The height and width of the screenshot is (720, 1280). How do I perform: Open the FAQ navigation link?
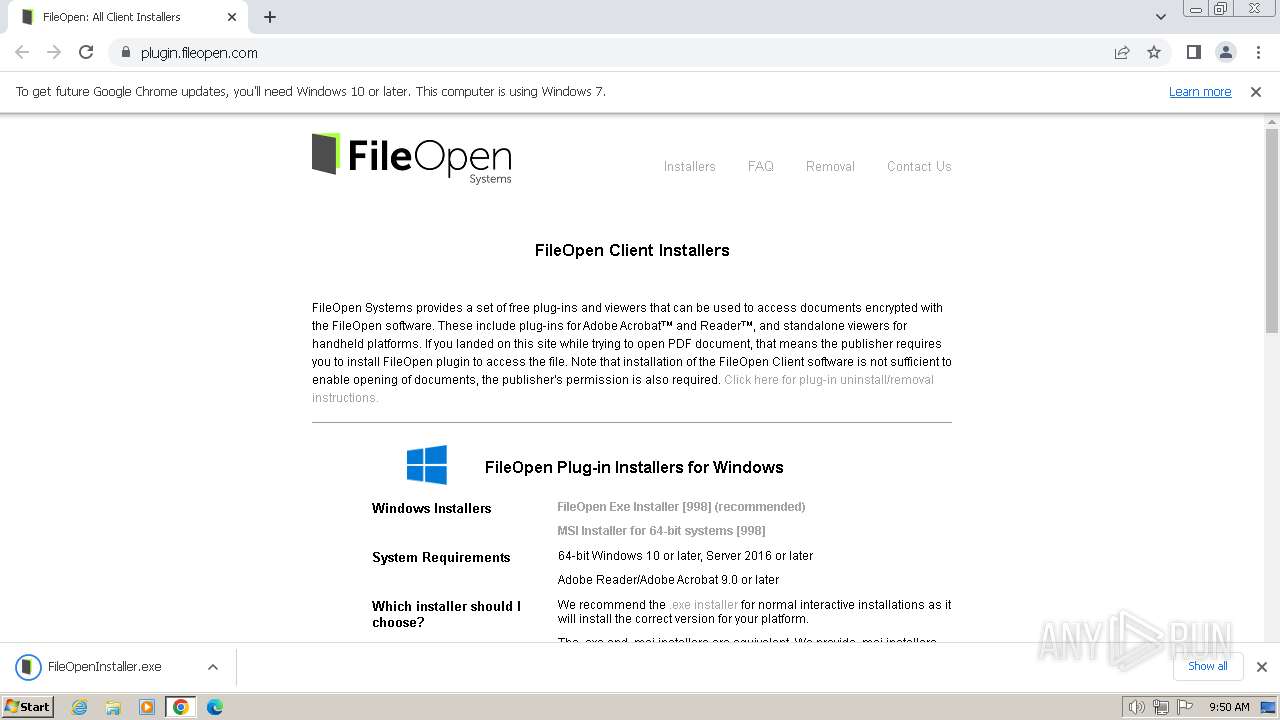(761, 167)
